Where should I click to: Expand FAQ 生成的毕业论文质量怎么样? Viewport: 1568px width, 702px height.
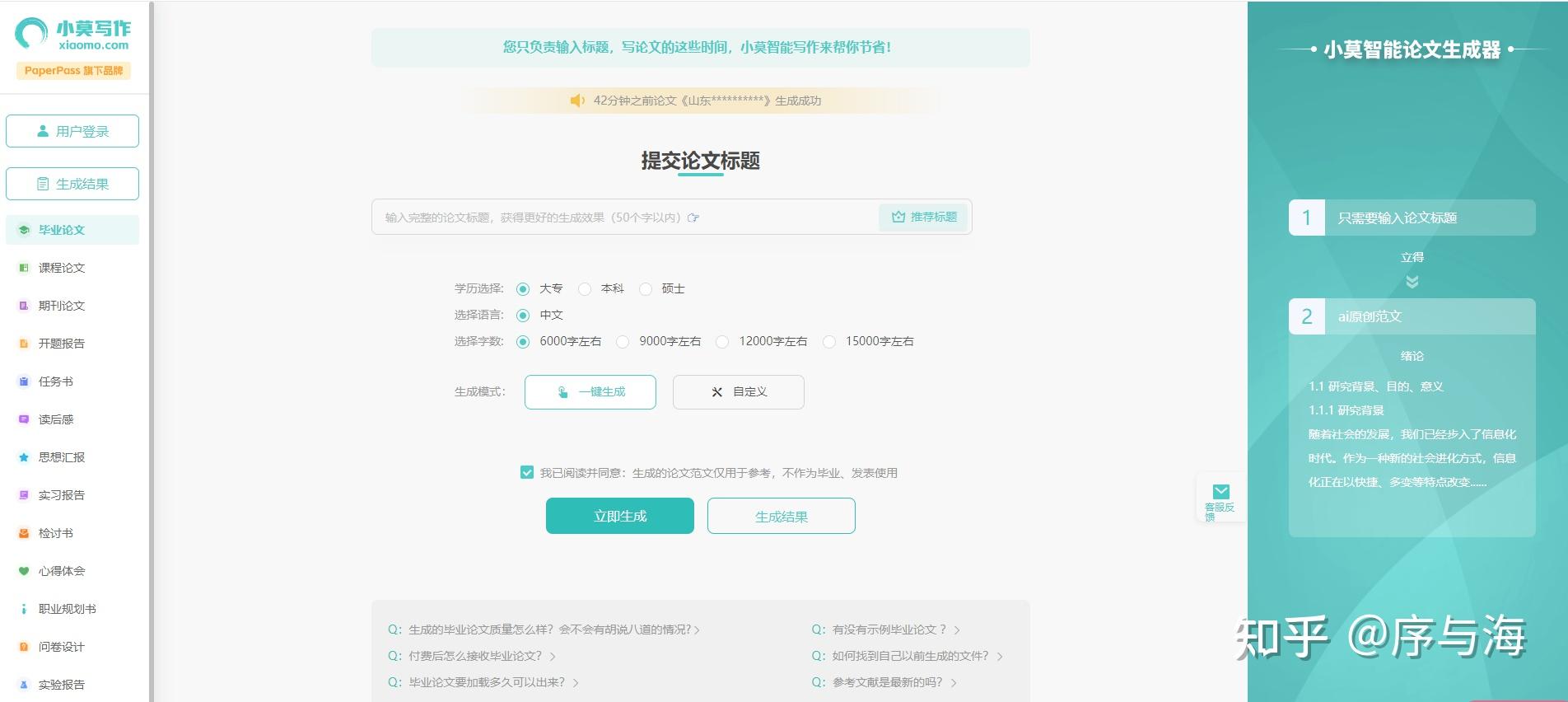coord(544,629)
